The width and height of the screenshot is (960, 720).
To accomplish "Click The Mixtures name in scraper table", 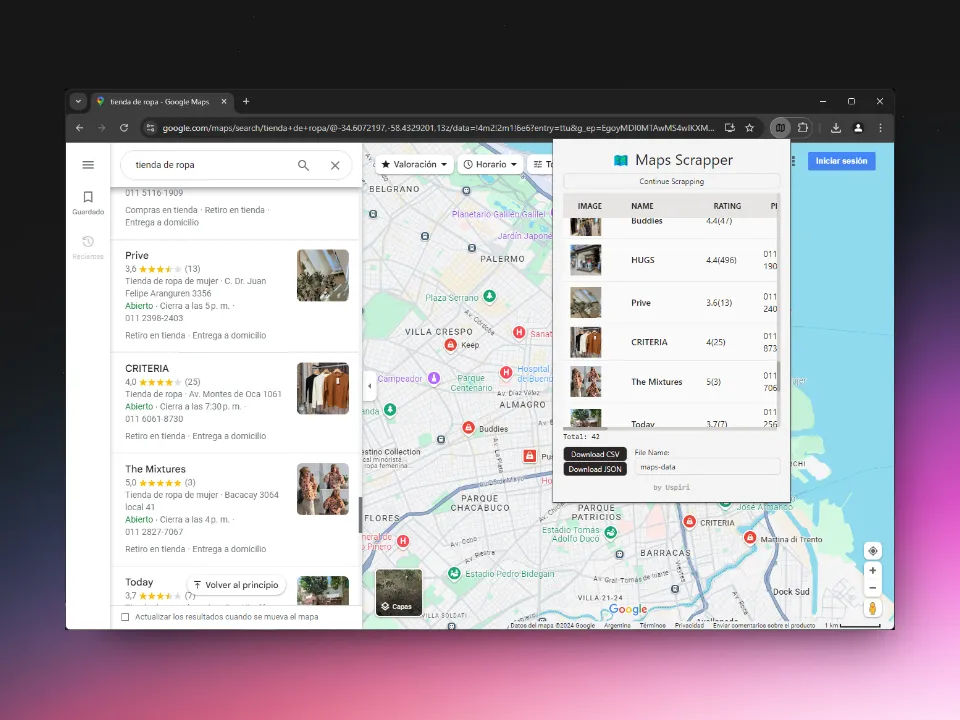I will (x=656, y=381).
